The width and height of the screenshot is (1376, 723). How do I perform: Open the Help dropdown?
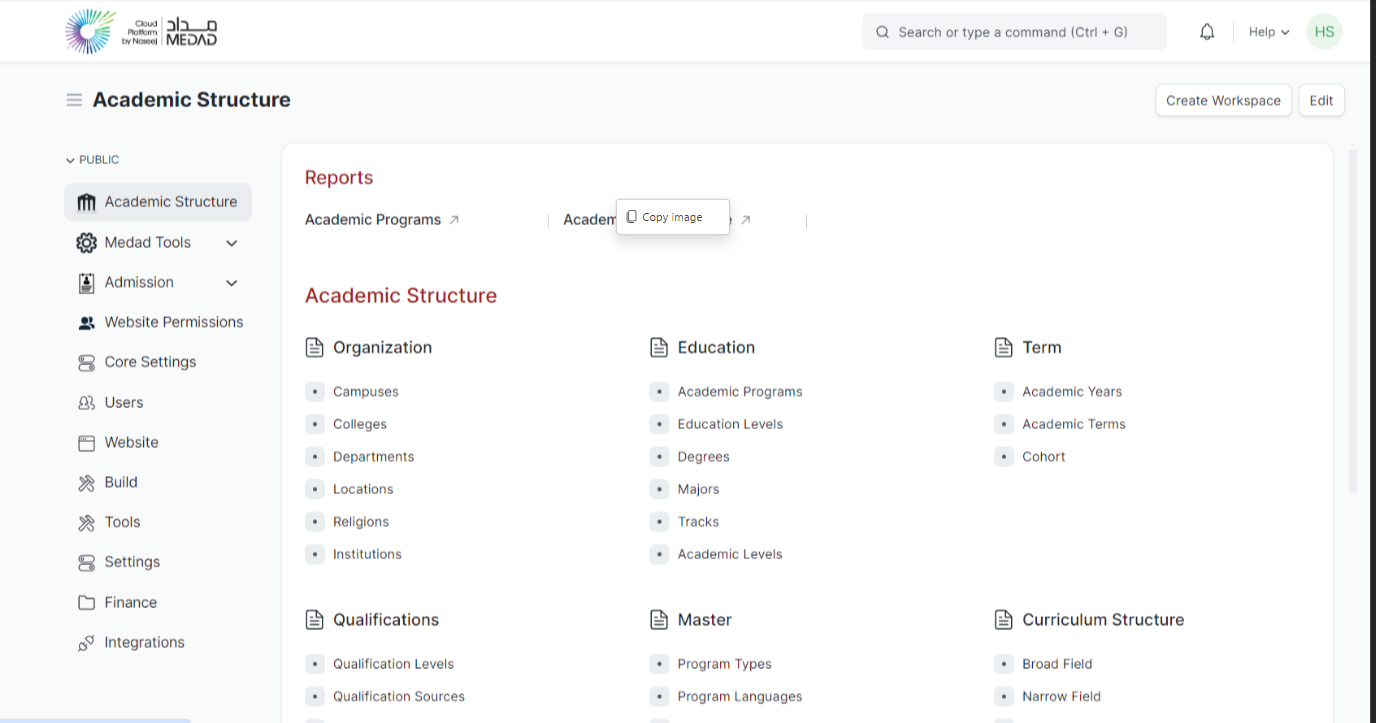click(x=1268, y=31)
